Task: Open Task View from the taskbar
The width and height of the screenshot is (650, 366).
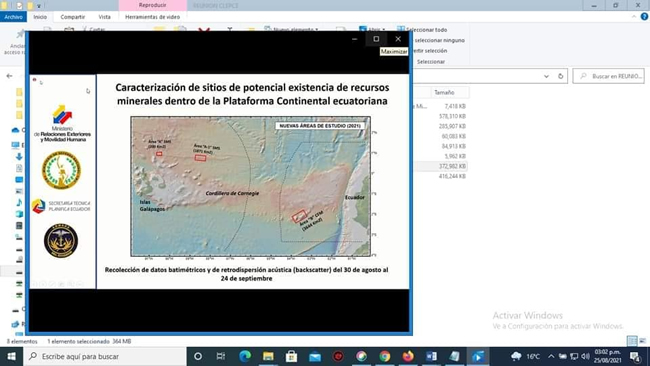Action: (x=221, y=356)
